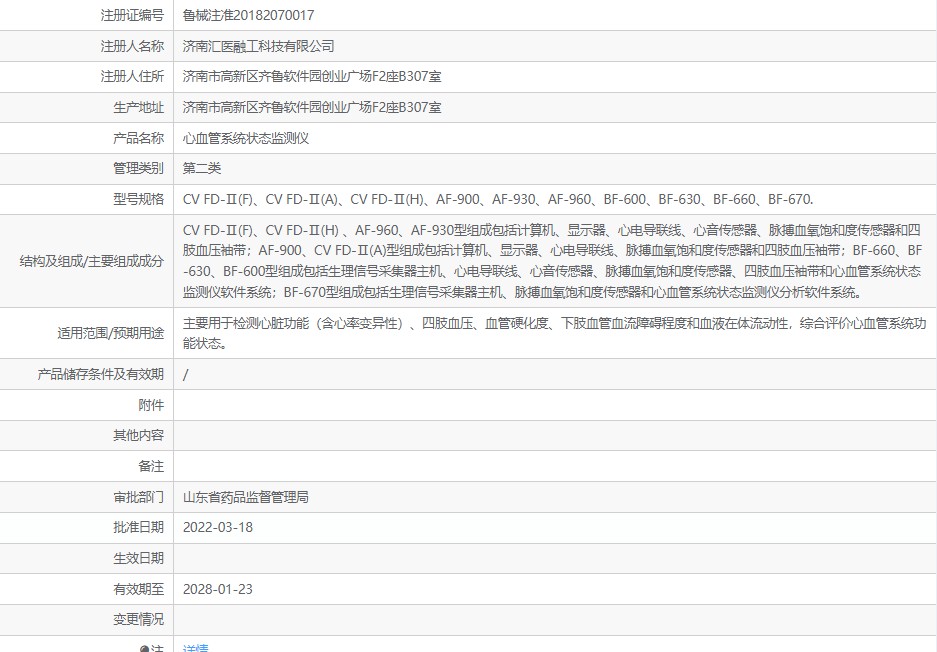Image resolution: width=937 pixels, height=652 pixels.
Task: Select the 其他内容 label
Action: pos(139,436)
